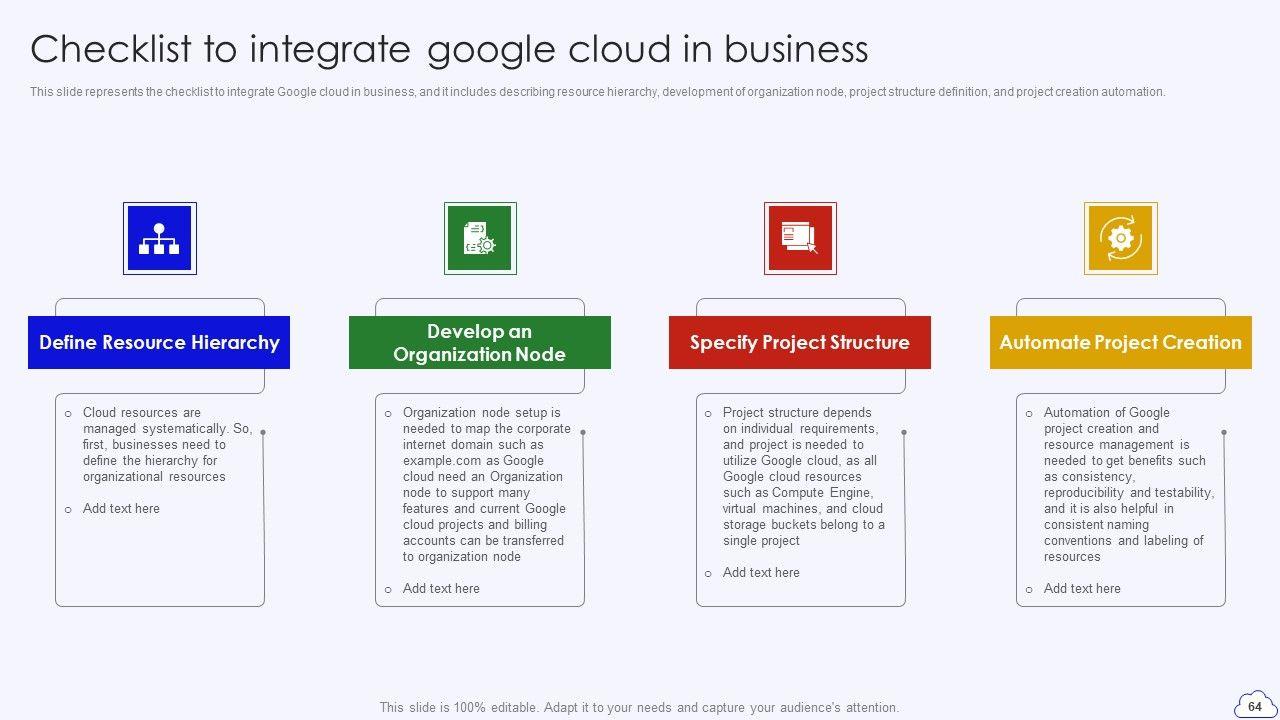The height and width of the screenshot is (720, 1280).
Task: Select the Organization node setup paragraph
Action: click(x=486, y=485)
